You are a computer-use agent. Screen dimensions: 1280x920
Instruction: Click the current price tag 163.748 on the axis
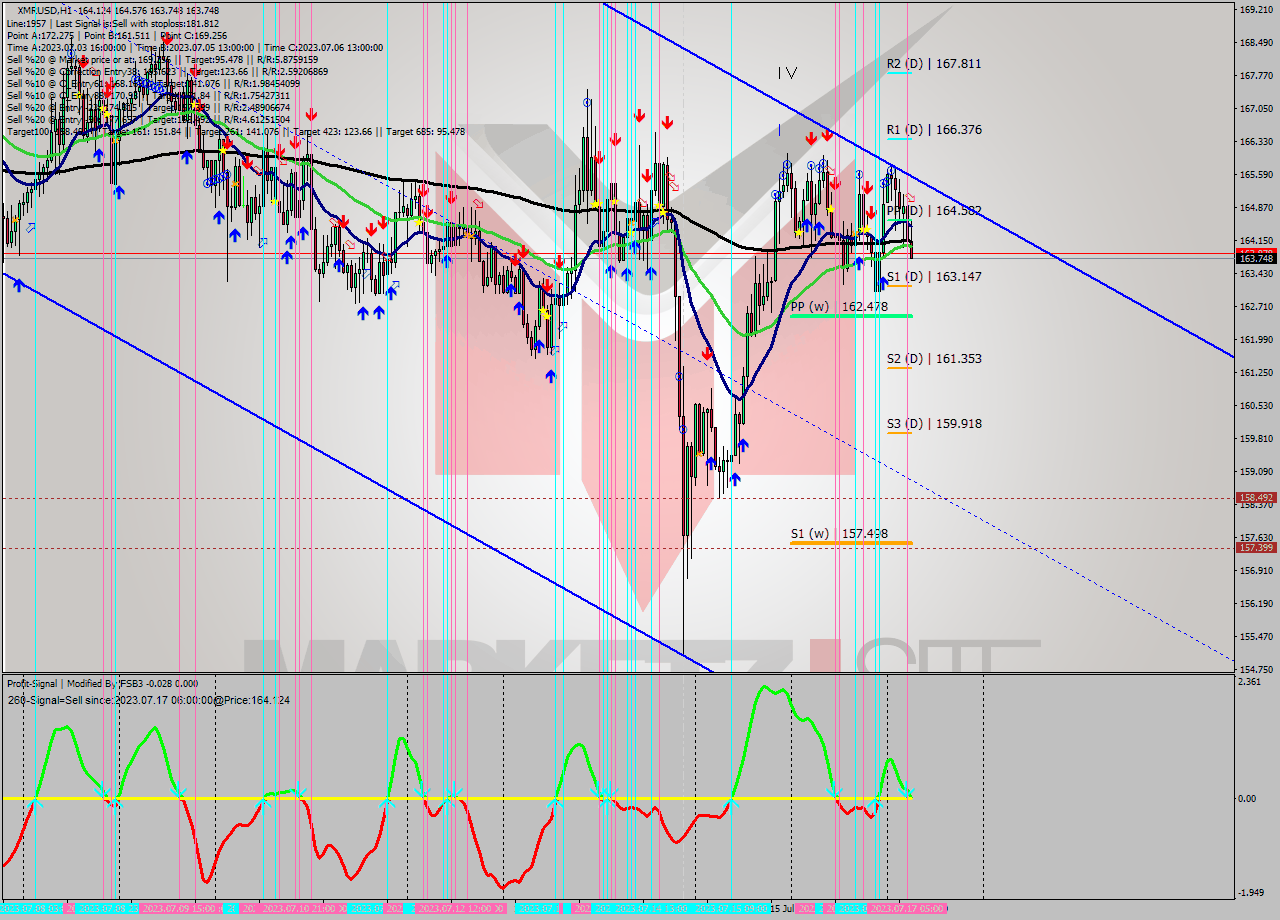tap(1255, 260)
